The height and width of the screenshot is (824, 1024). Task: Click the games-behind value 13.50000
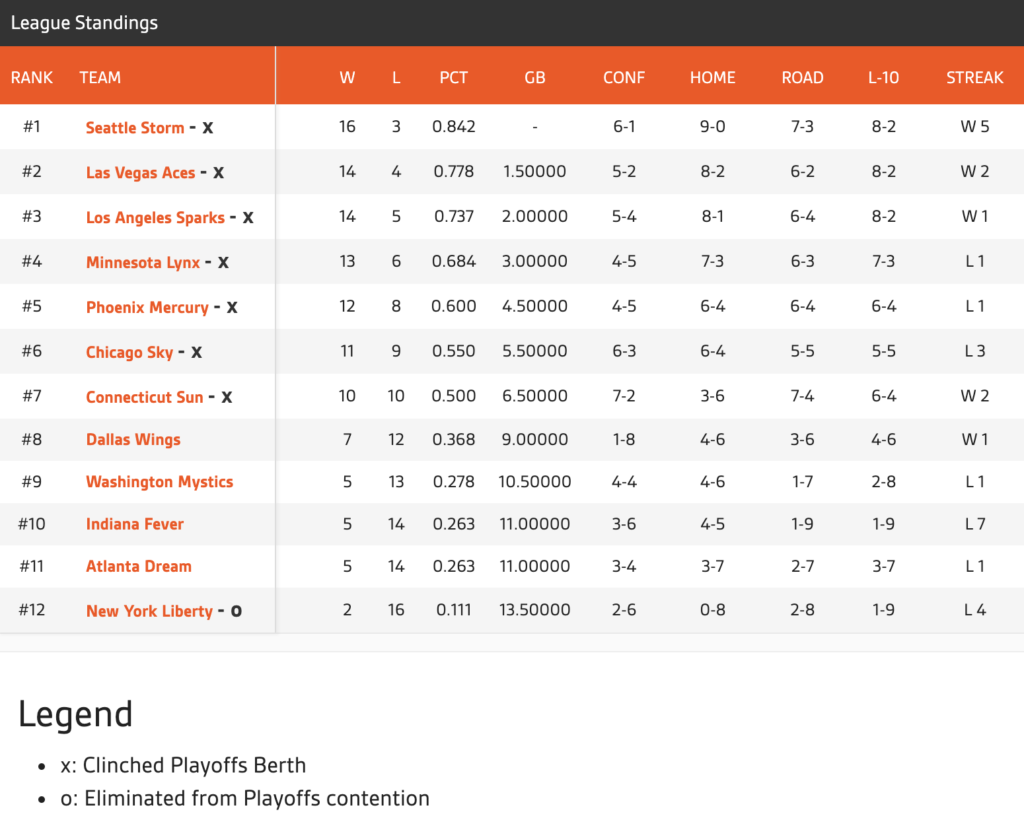point(534,610)
